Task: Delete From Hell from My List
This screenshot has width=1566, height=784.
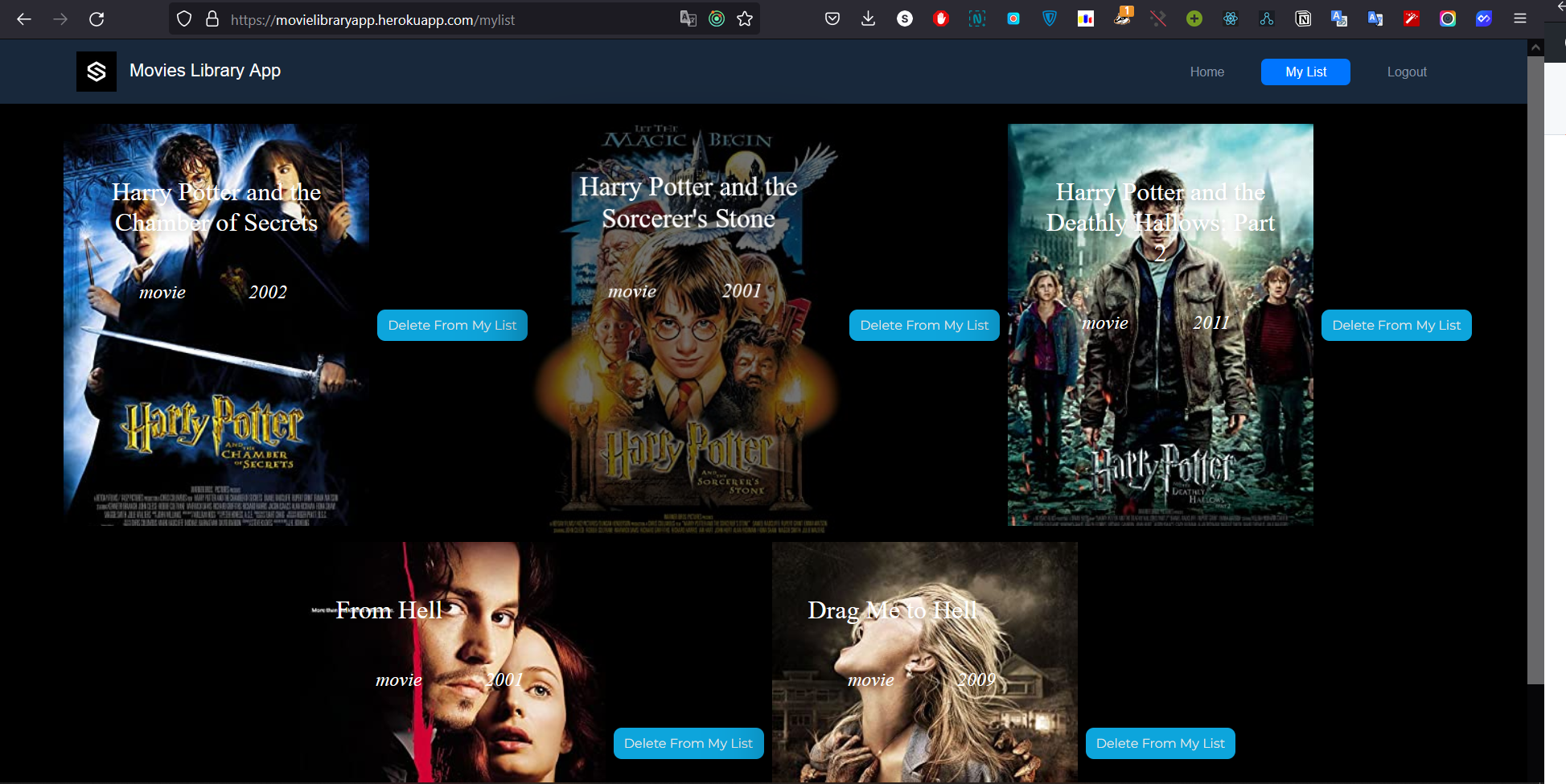Action: tap(688, 743)
